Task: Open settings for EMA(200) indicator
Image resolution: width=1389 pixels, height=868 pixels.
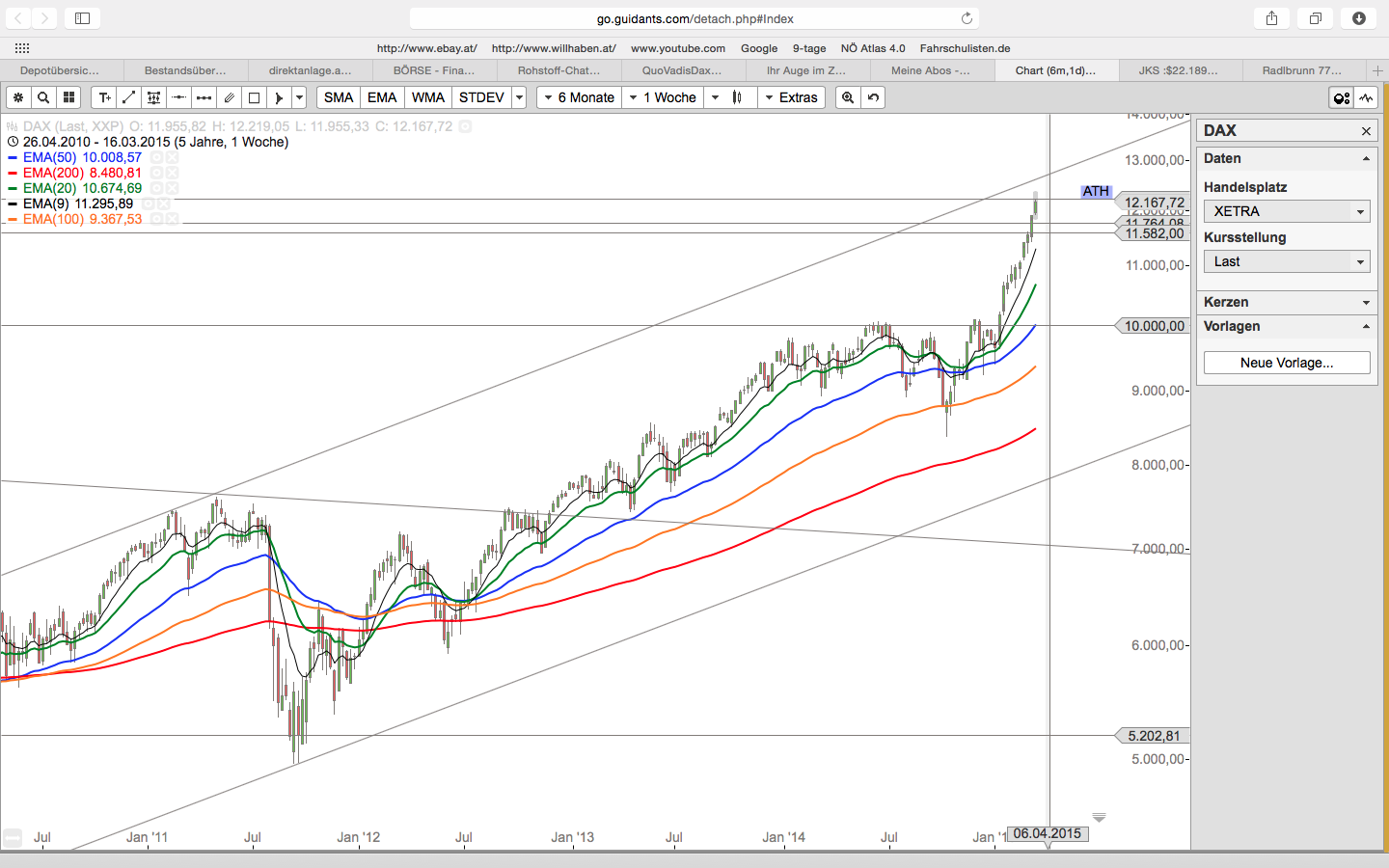Action: pos(156,173)
